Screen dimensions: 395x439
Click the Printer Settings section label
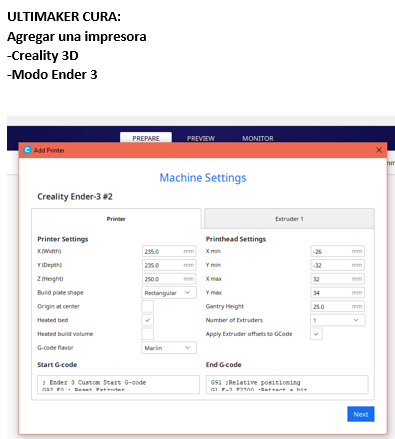(63, 239)
